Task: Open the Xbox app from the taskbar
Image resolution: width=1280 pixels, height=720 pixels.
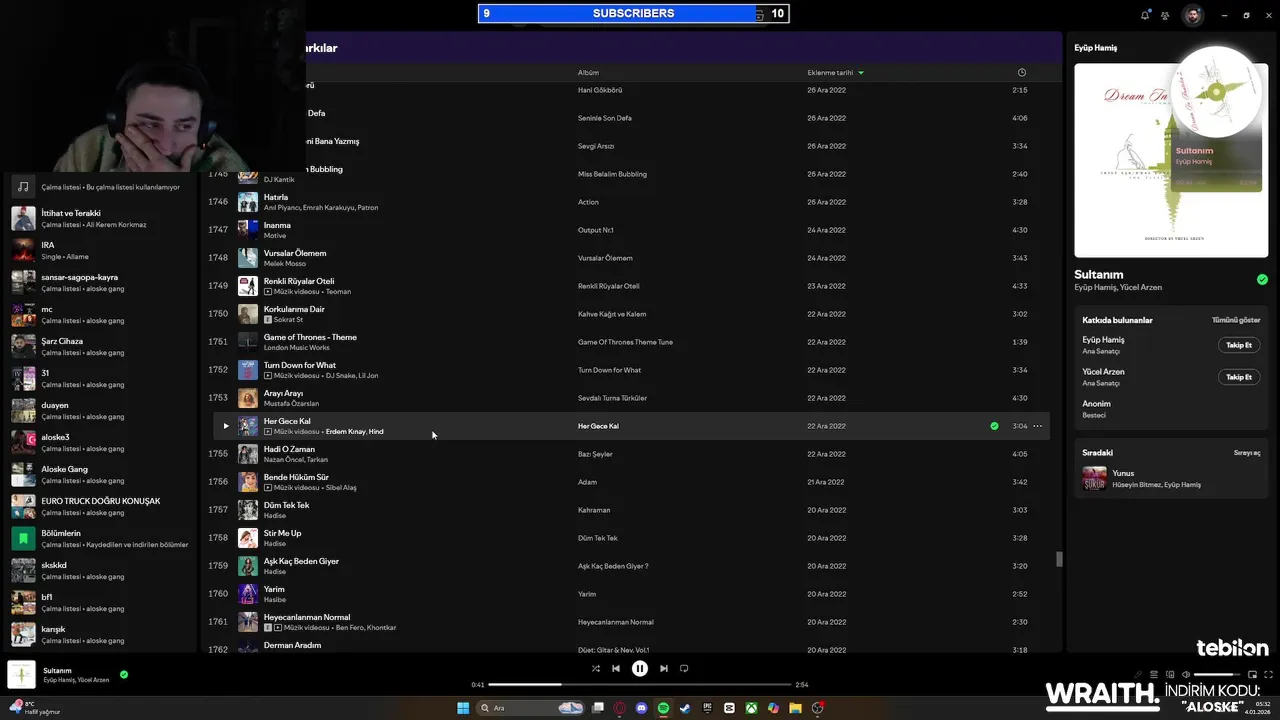Action: click(751, 708)
